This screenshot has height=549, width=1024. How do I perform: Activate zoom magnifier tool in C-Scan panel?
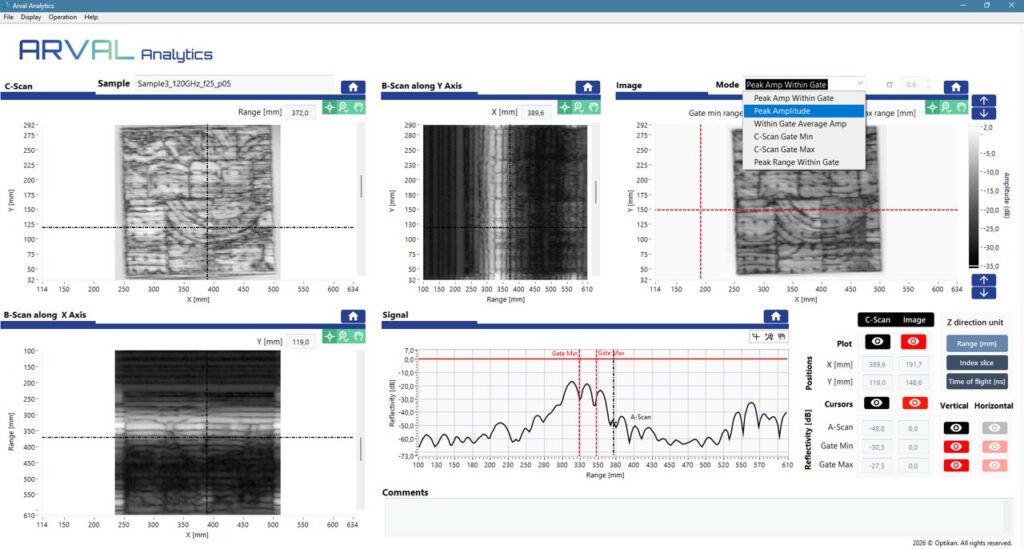pos(344,107)
